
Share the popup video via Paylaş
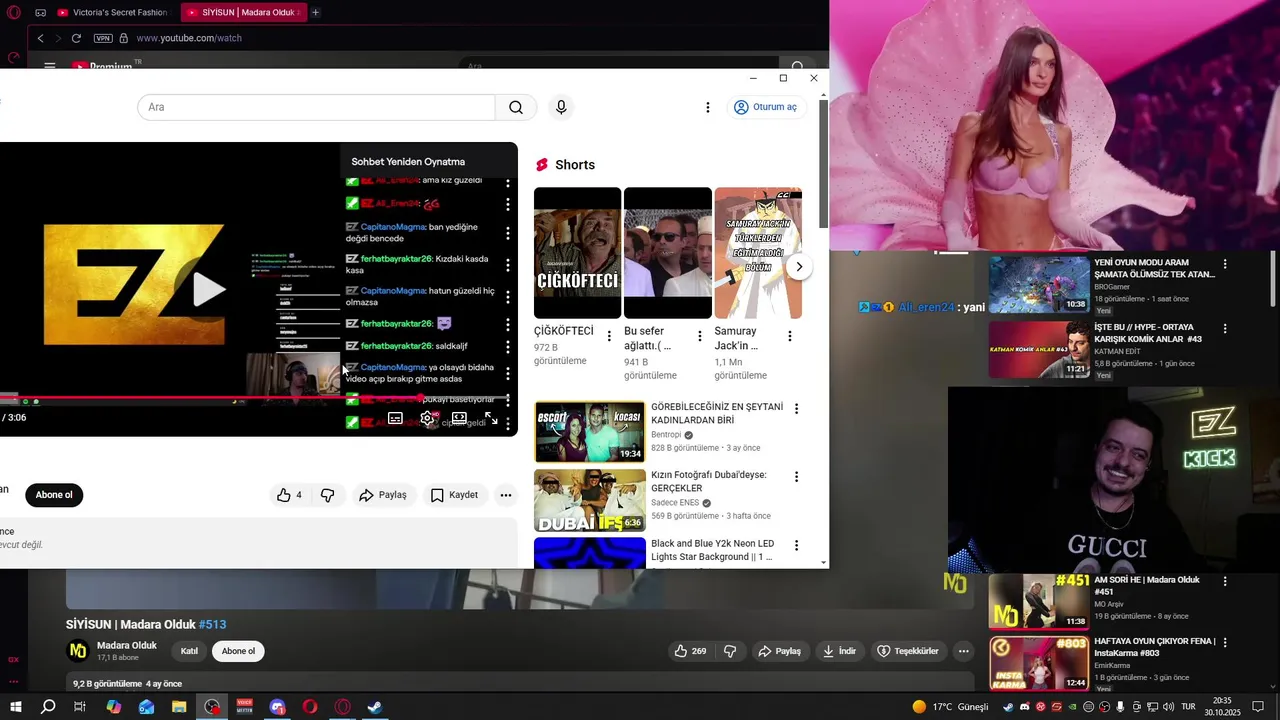click(x=383, y=495)
